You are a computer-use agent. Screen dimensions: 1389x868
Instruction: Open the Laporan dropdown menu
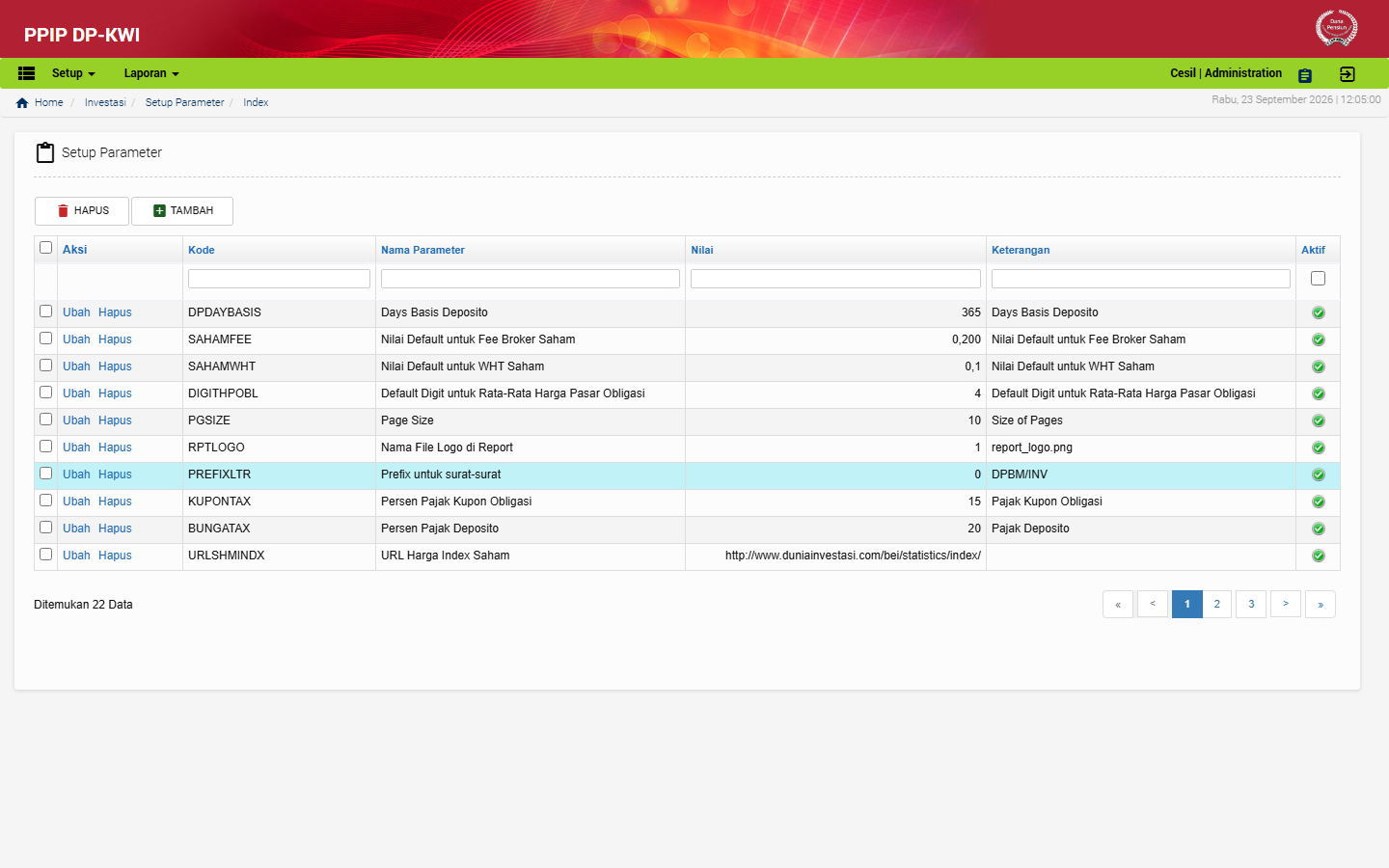point(151,73)
